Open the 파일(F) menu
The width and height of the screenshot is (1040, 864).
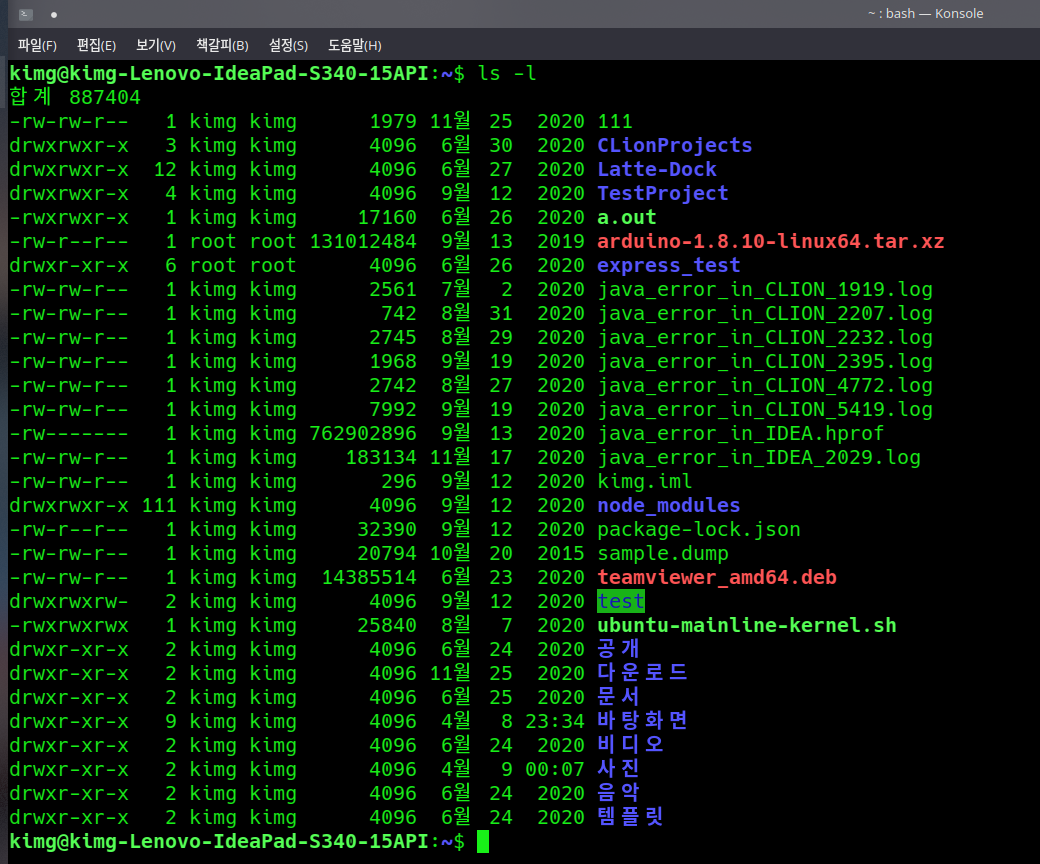click(37, 46)
